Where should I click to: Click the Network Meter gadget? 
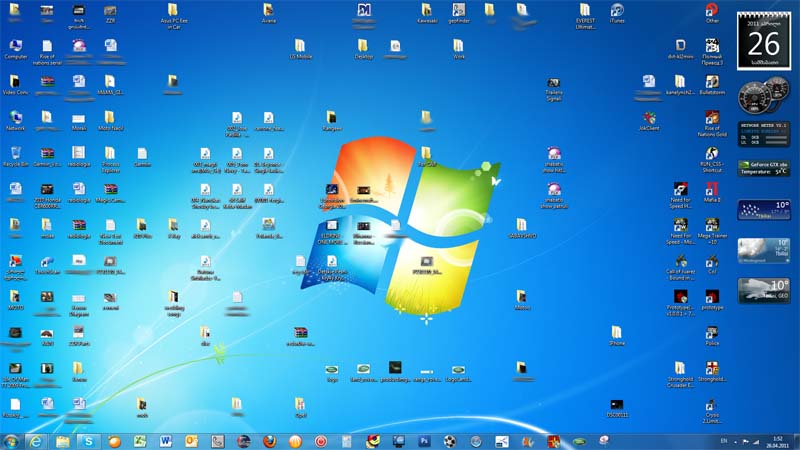pyautogui.click(x=764, y=134)
